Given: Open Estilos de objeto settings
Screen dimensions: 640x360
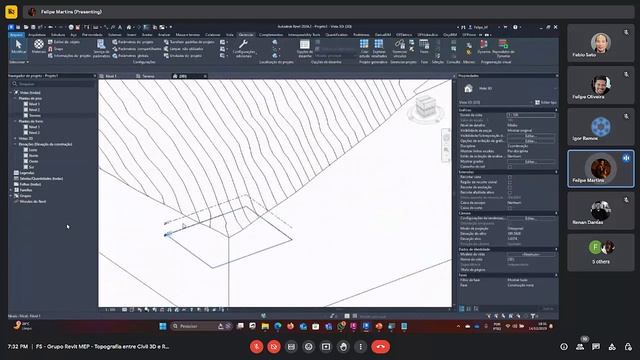Looking at the screenshot, I should 64,42.
